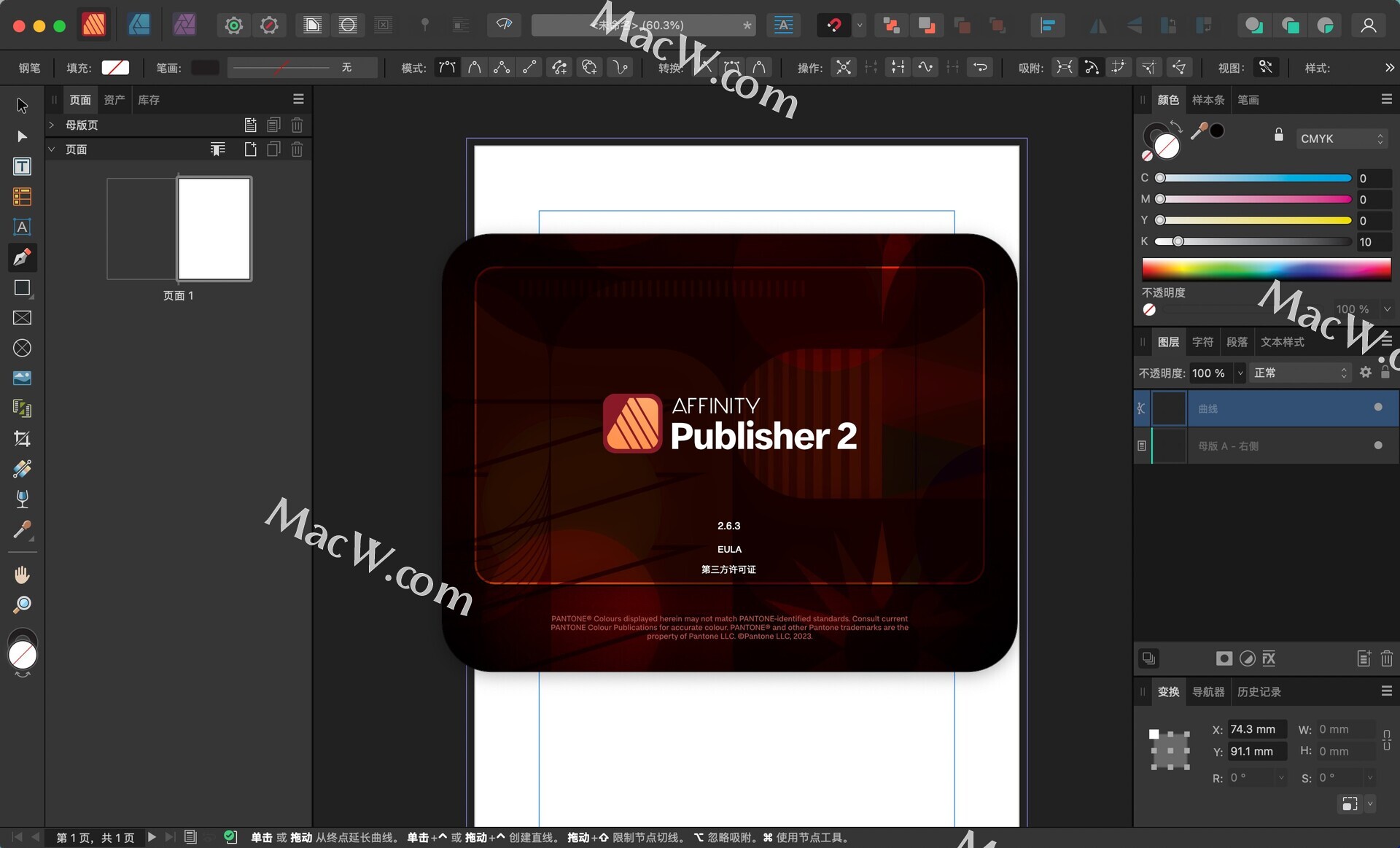1400x848 pixels.
Task: Select the Place Image tool
Action: (x=22, y=378)
